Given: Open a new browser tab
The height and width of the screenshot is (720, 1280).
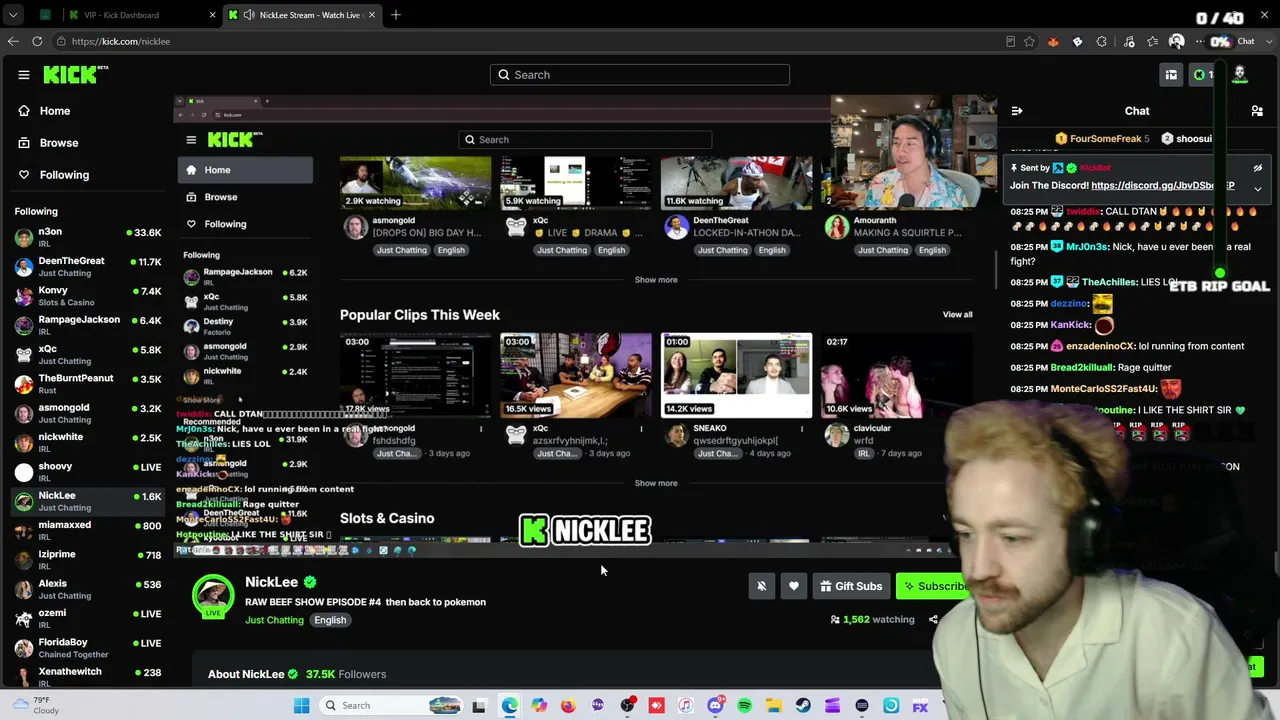Looking at the screenshot, I should click(x=396, y=15).
